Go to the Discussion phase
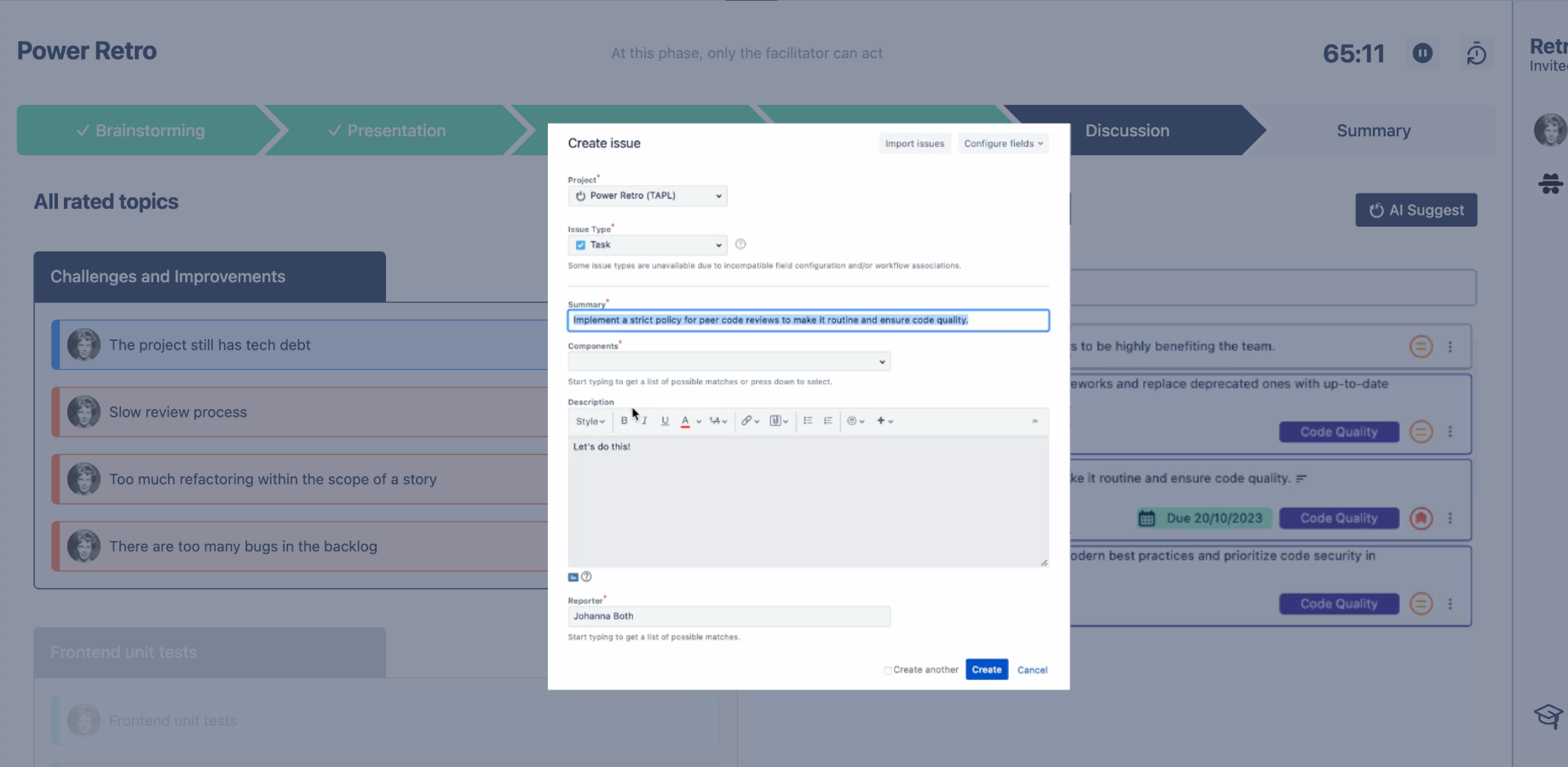Screen dimensions: 1568x767 pos(1127,130)
